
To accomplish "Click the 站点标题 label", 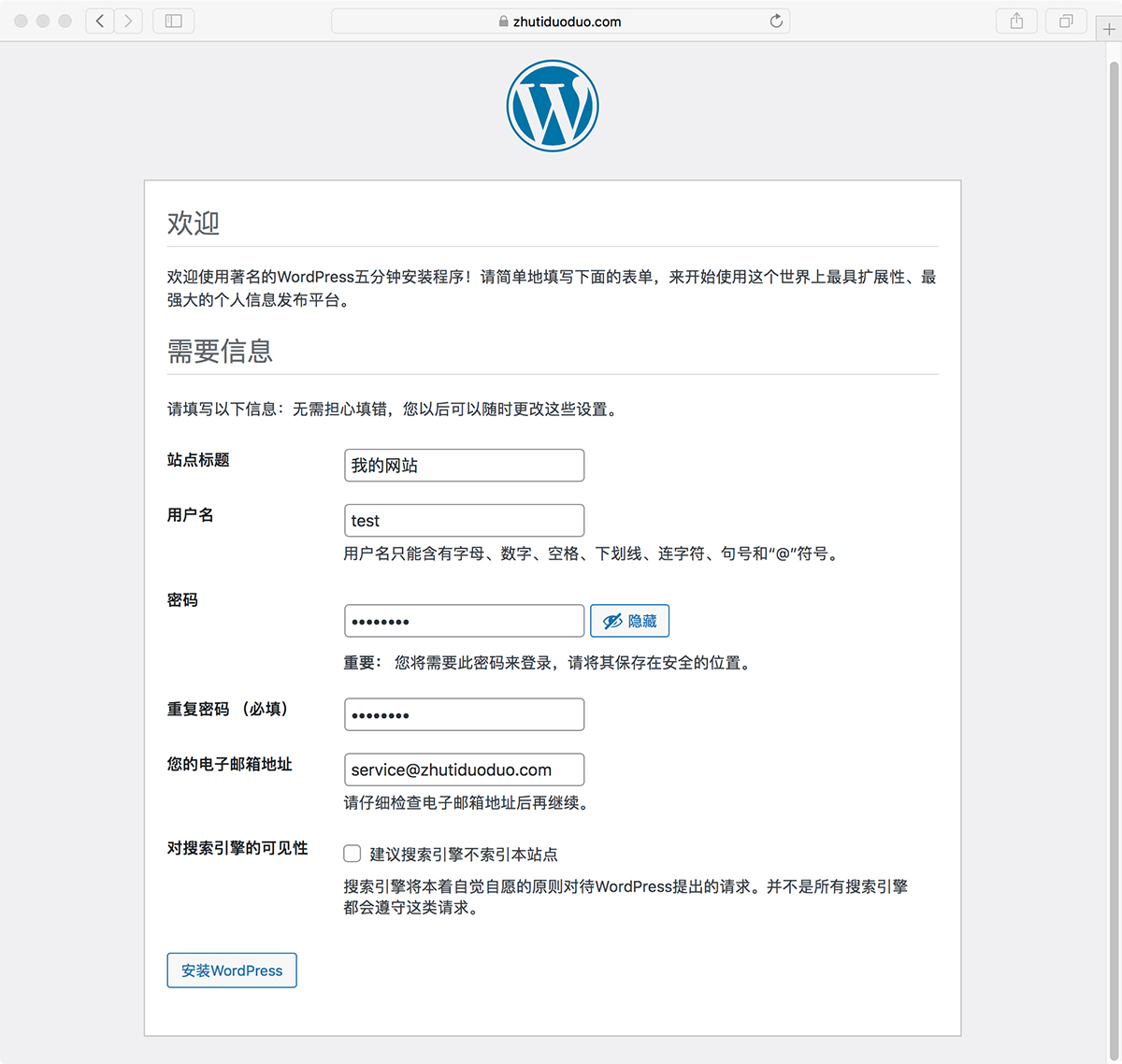I will click(198, 460).
